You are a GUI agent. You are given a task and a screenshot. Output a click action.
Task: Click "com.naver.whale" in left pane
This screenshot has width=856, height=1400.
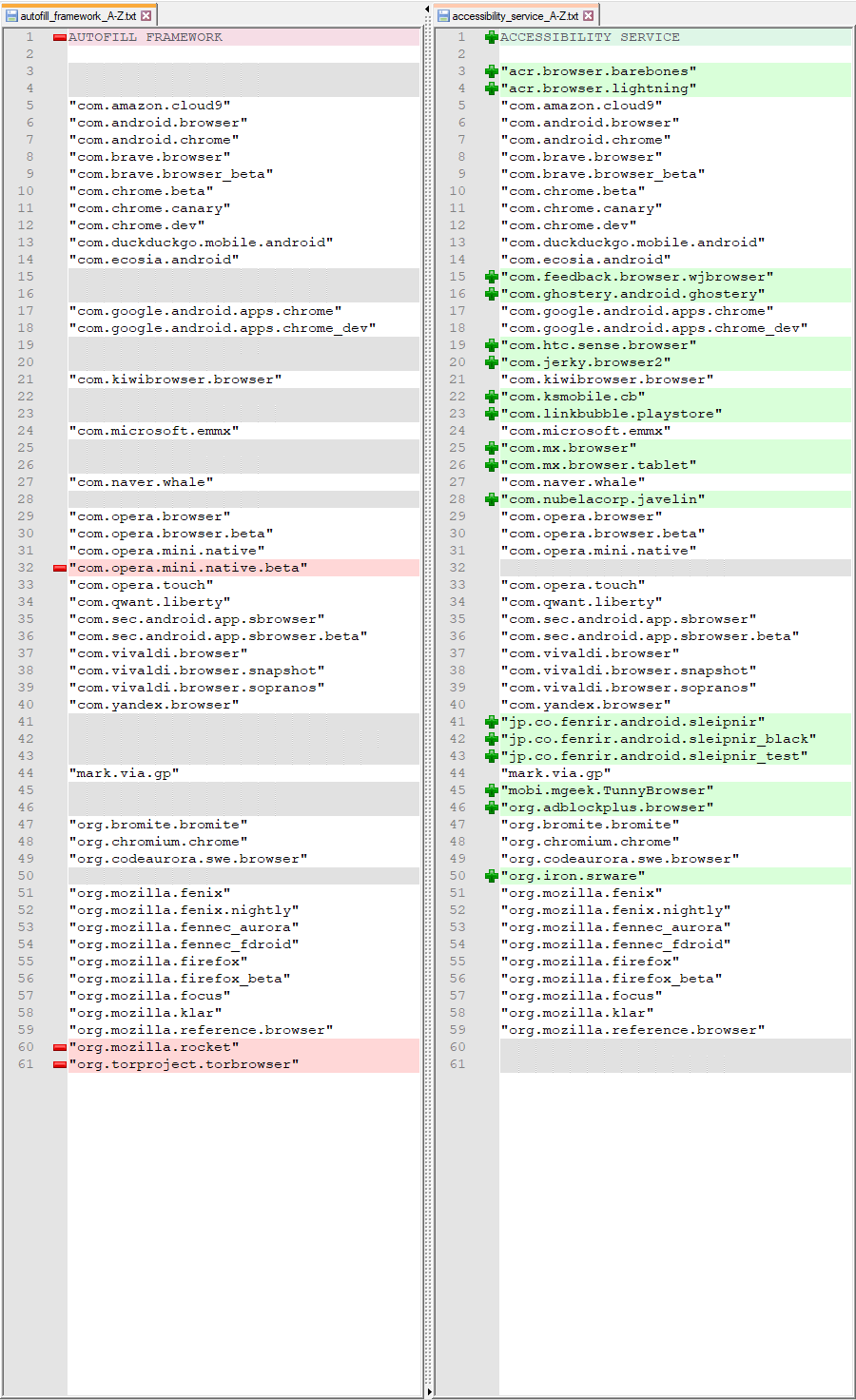click(x=141, y=482)
